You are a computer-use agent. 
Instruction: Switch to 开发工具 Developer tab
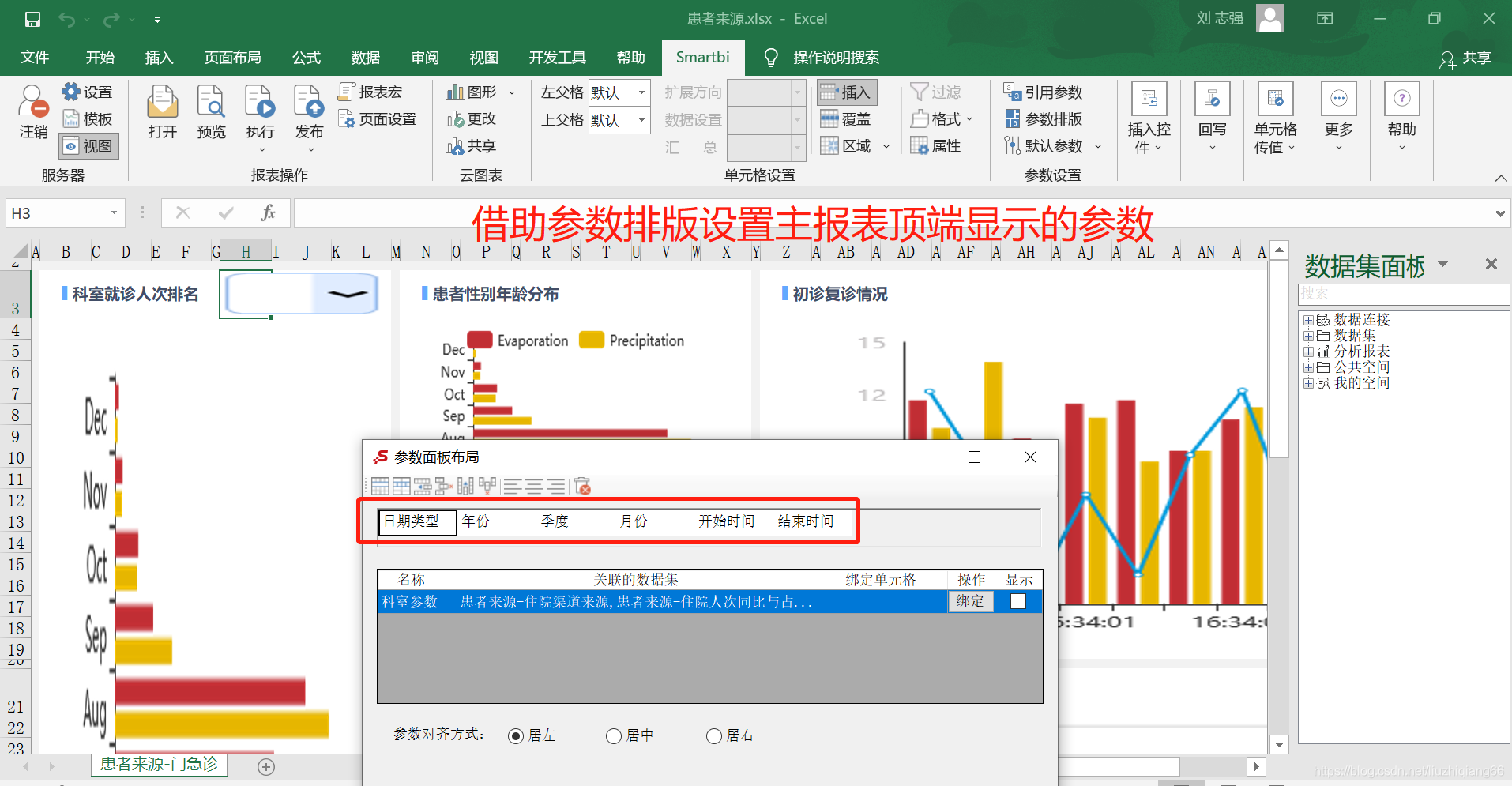point(558,58)
